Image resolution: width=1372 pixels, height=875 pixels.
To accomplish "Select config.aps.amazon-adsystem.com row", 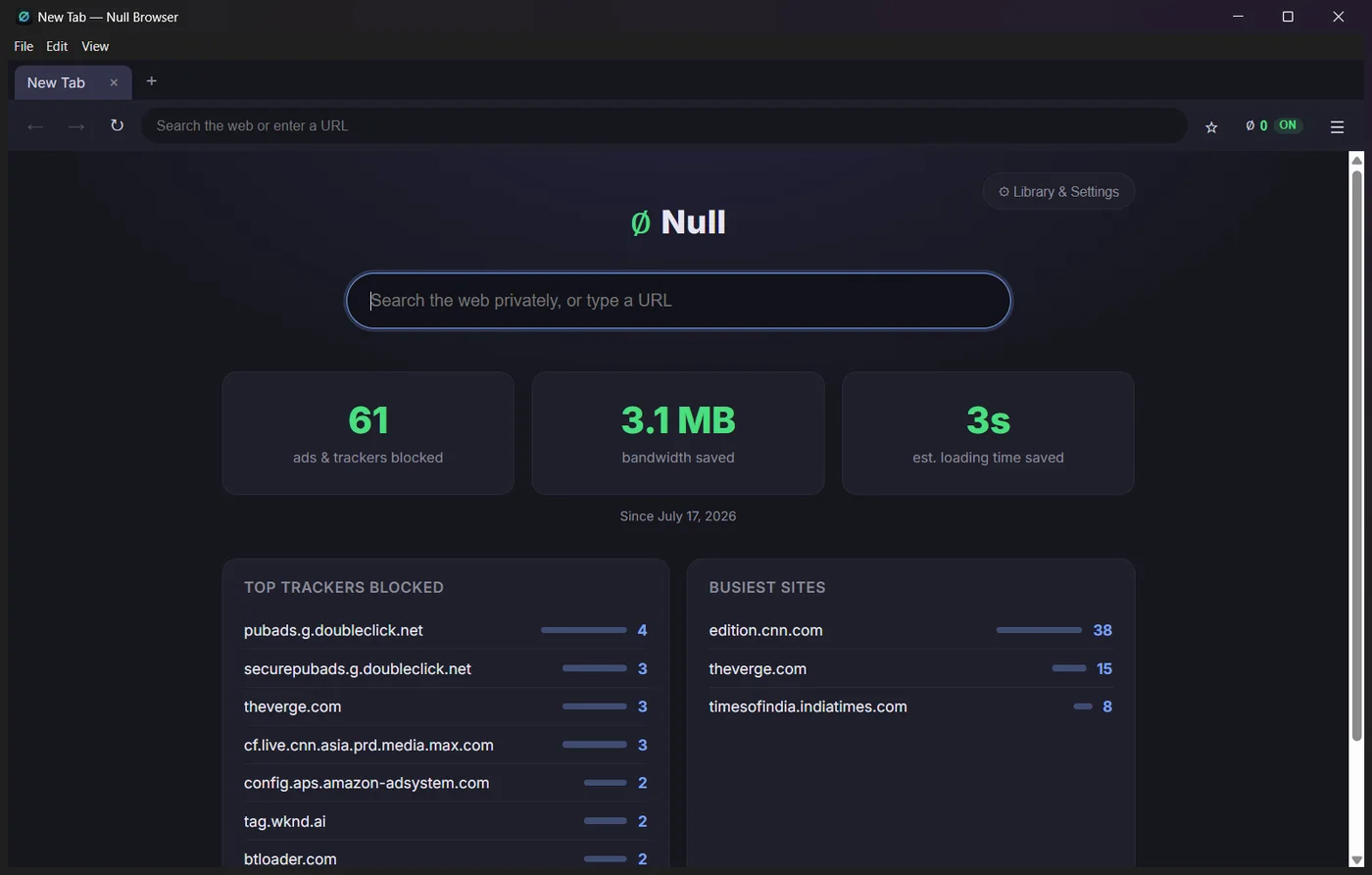I will pyautogui.click(x=446, y=783).
